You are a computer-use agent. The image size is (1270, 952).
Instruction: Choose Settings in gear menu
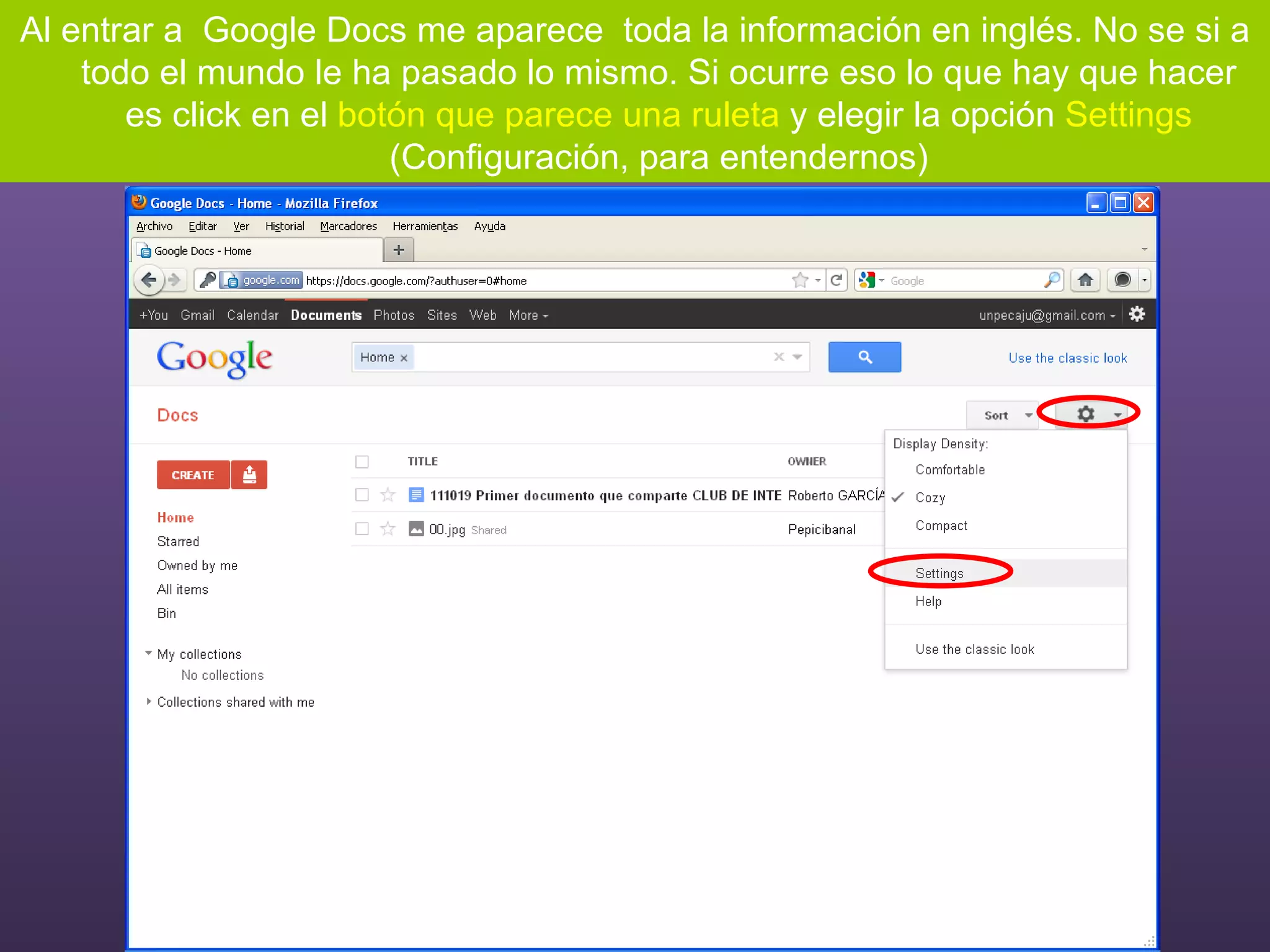(x=1006, y=573)
